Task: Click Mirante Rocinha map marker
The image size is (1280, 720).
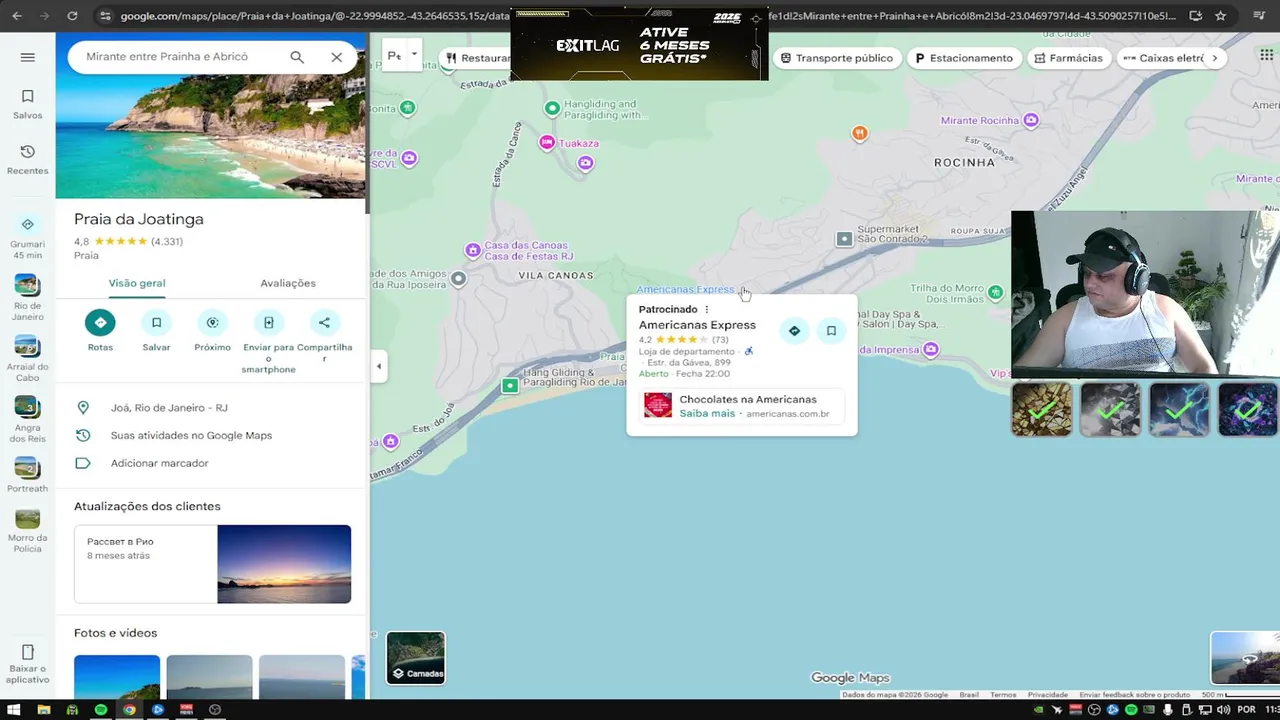Action: pyautogui.click(x=1031, y=120)
